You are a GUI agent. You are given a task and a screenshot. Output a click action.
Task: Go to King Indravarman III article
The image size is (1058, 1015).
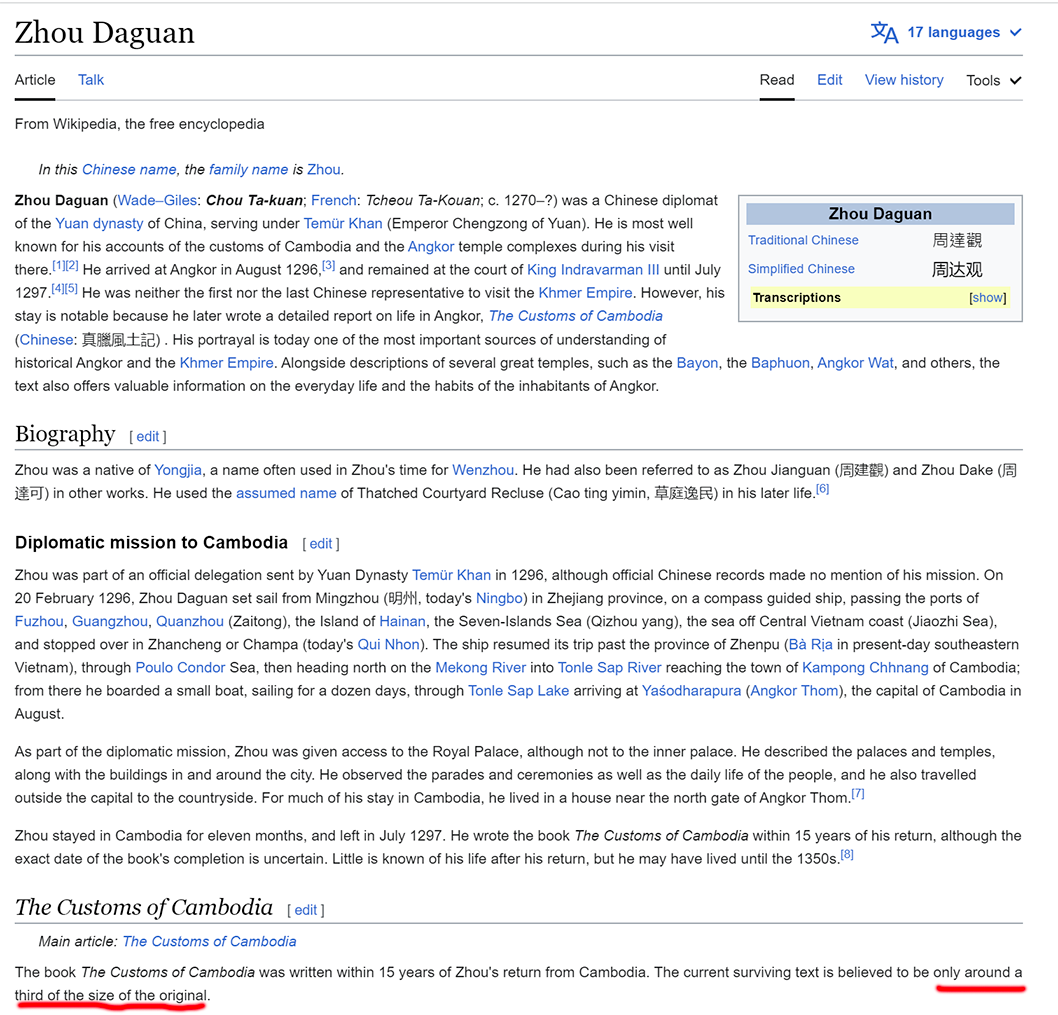pos(593,270)
